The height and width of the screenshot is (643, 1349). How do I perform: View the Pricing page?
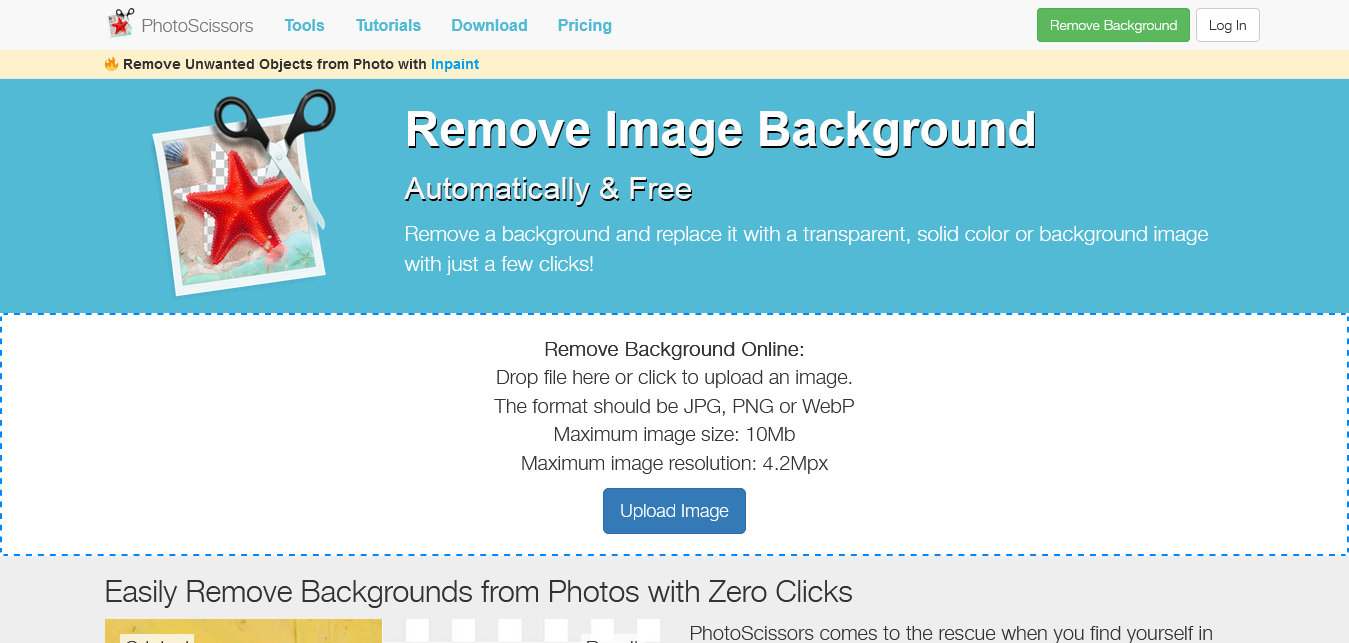(x=585, y=25)
